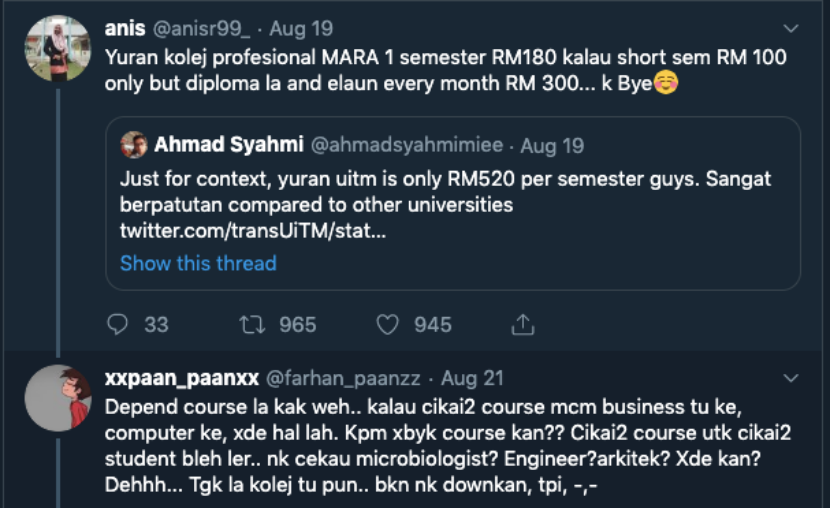Open the Ahmad Syahmi display name
This screenshot has height=508, width=830.
tap(227, 145)
